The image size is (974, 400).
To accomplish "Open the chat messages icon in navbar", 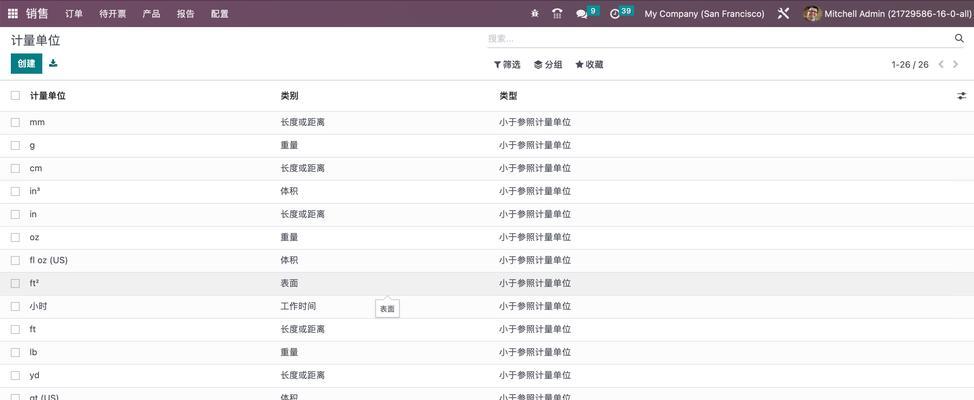I will (582, 14).
